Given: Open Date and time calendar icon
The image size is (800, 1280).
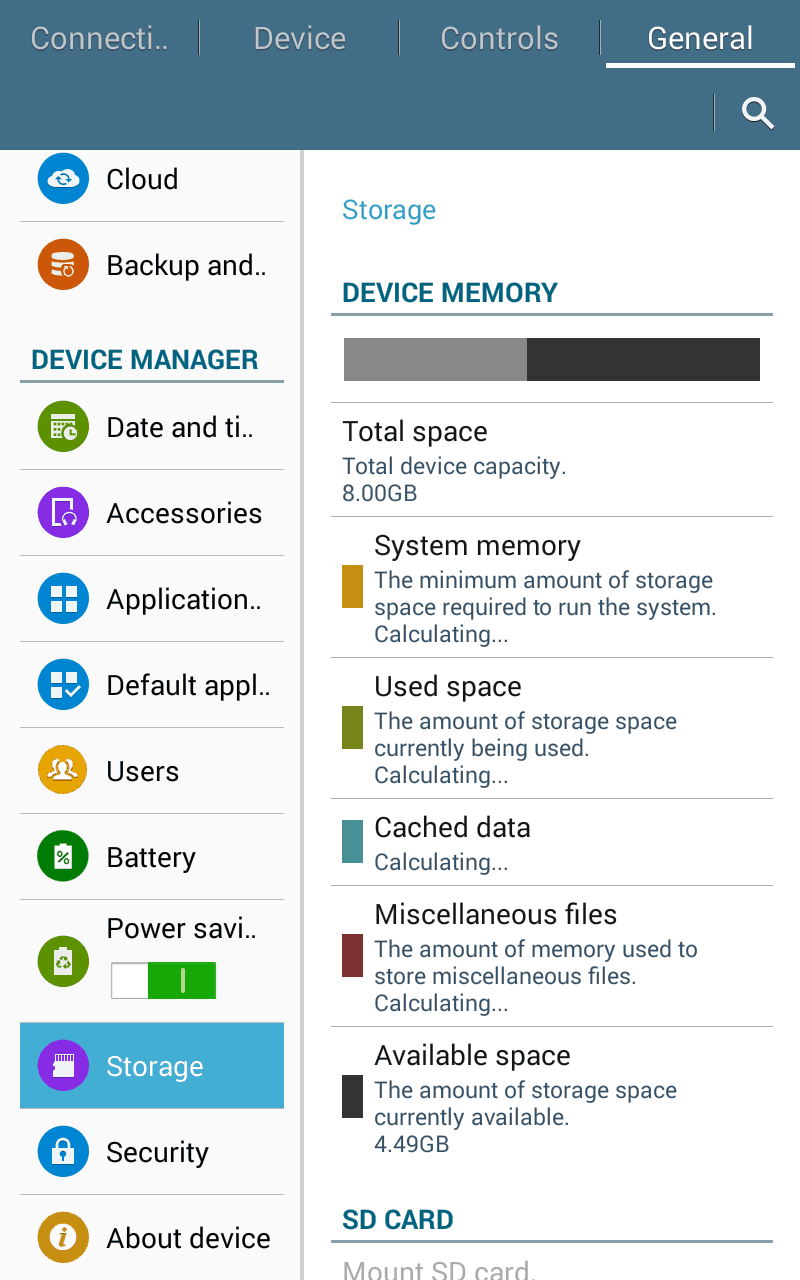Looking at the screenshot, I should (64, 427).
